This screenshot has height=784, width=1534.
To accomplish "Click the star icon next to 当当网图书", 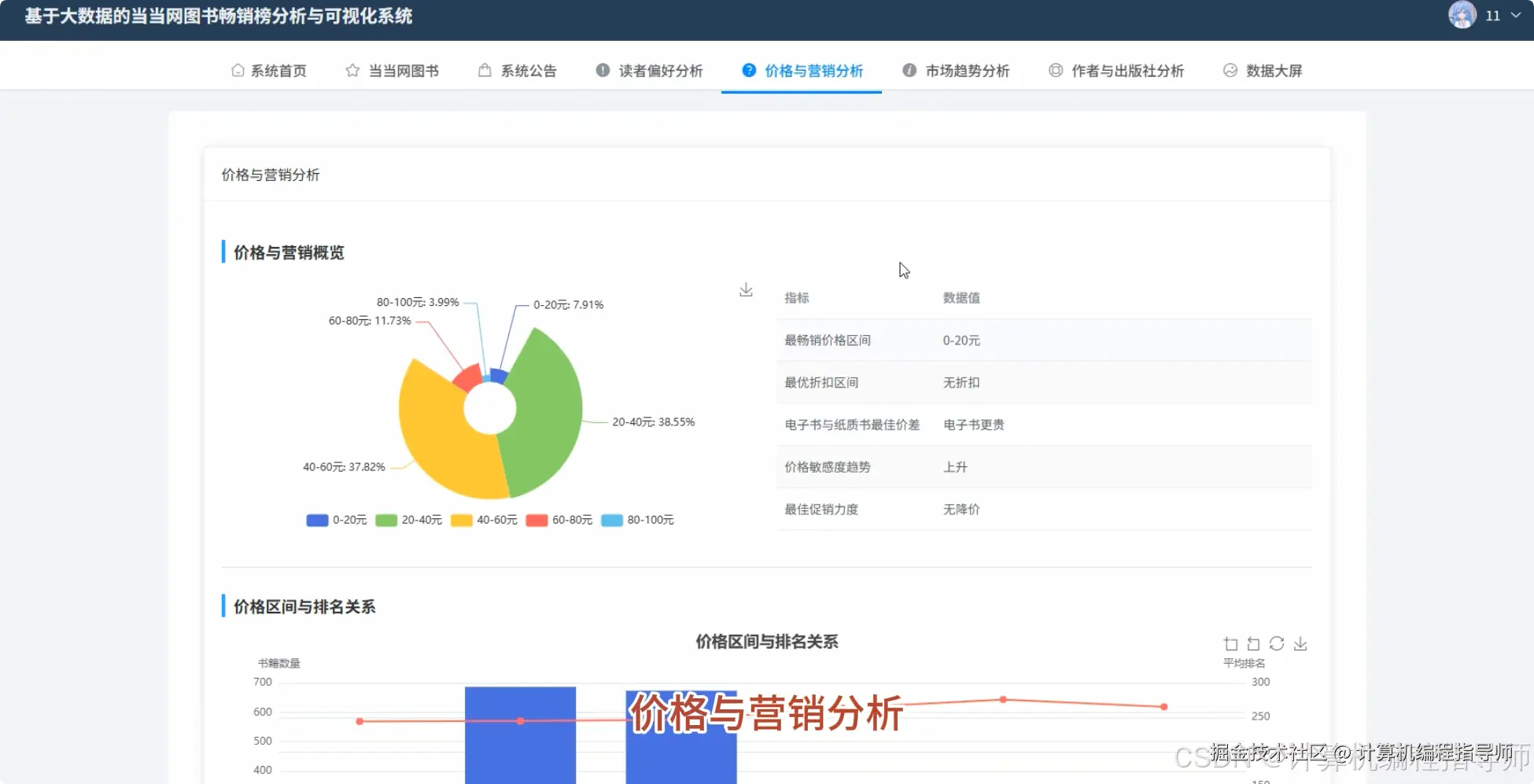I will click(x=351, y=70).
